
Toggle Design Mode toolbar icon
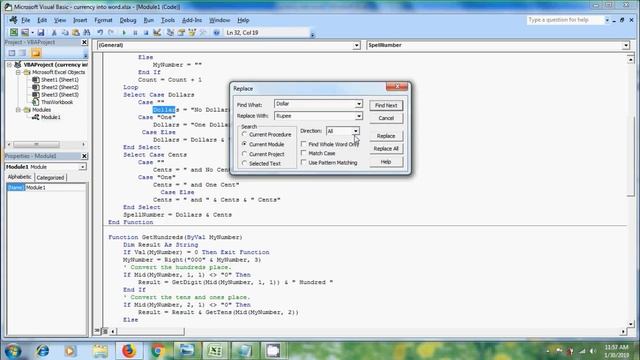[157, 32]
